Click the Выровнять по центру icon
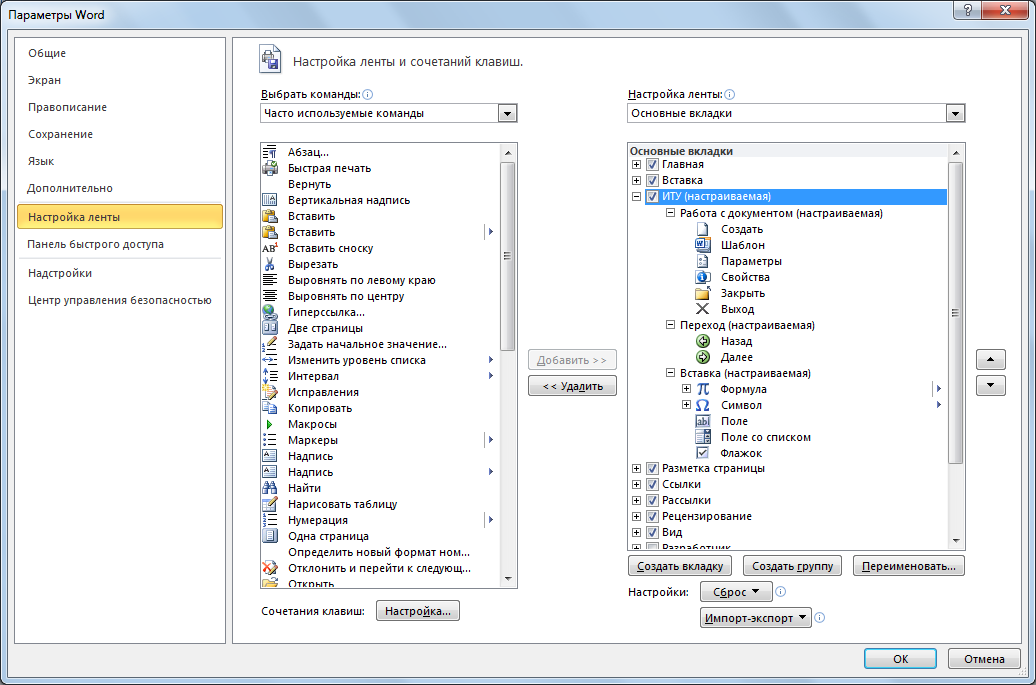The height and width of the screenshot is (685, 1036). tap(270, 296)
